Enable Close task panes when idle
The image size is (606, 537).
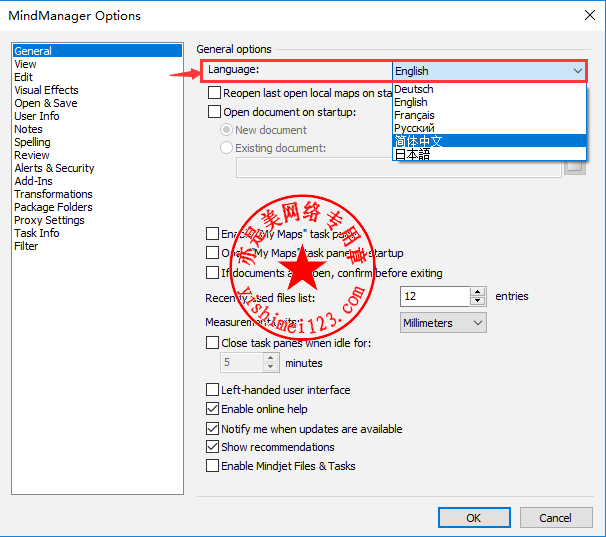click(x=212, y=343)
